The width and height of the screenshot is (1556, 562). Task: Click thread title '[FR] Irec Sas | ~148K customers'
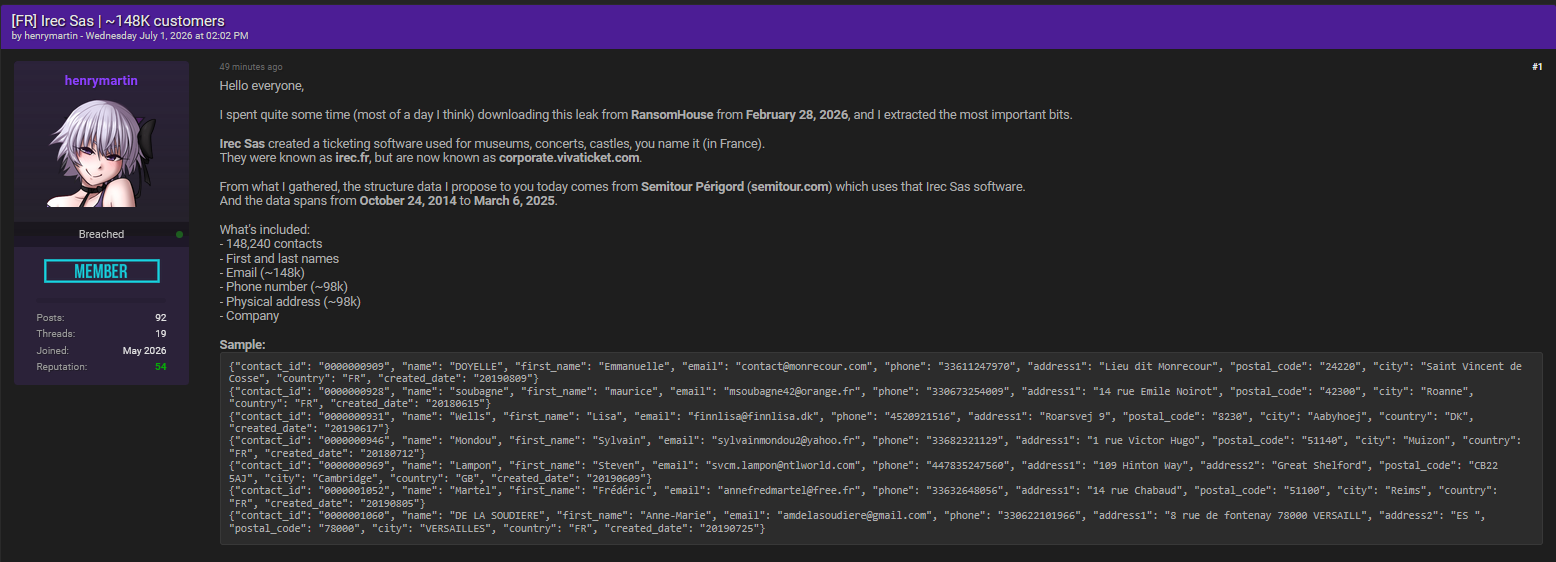tap(118, 20)
